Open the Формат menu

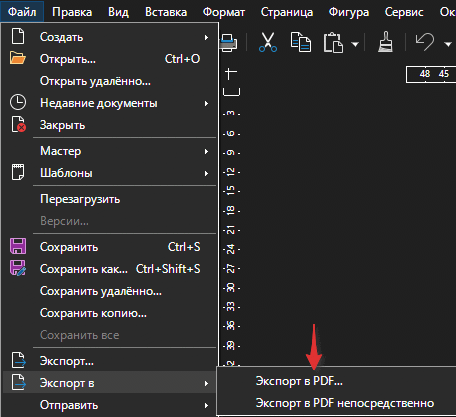click(224, 12)
